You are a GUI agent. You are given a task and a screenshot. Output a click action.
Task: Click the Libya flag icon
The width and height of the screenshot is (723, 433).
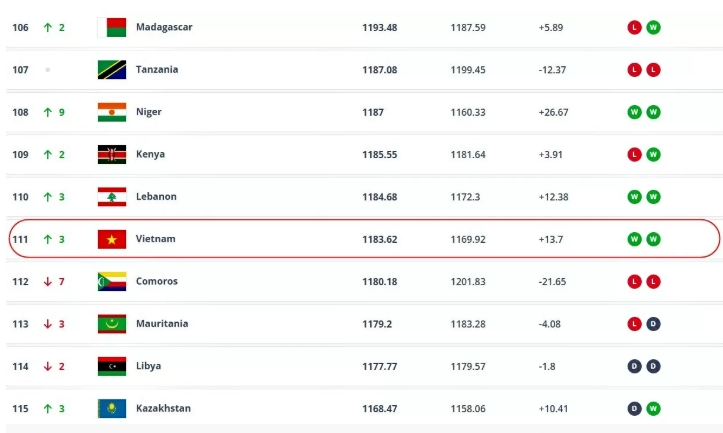pos(112,366)
